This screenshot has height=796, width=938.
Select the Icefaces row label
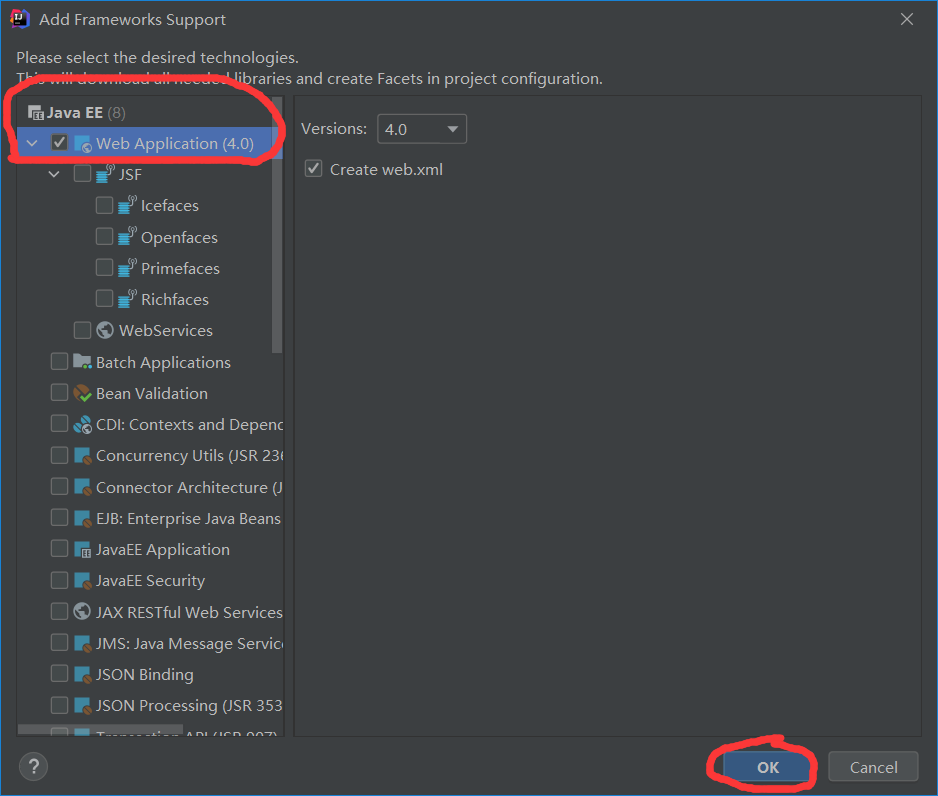170,206
